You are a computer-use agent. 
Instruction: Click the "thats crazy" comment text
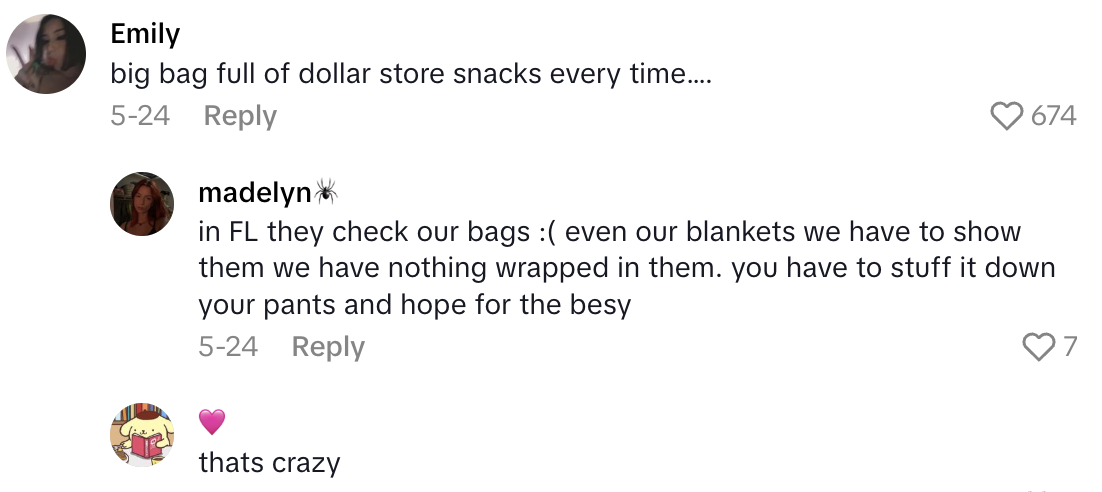[x=269, y=463]
